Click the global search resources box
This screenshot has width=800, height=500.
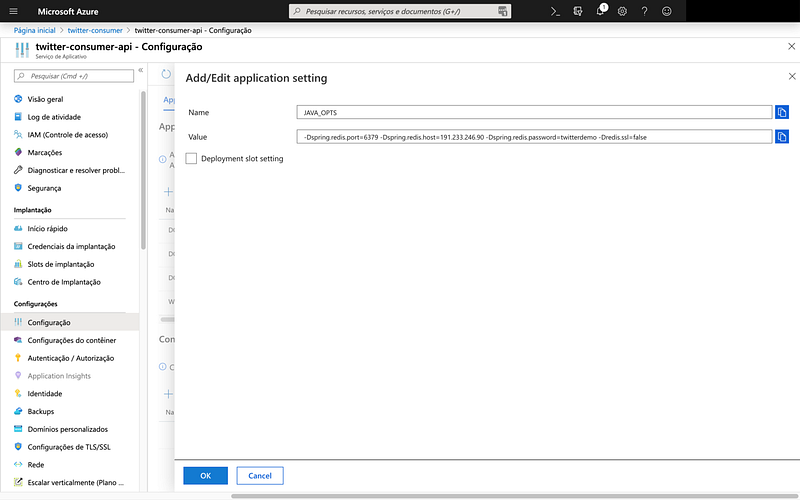tap(400, 11)
